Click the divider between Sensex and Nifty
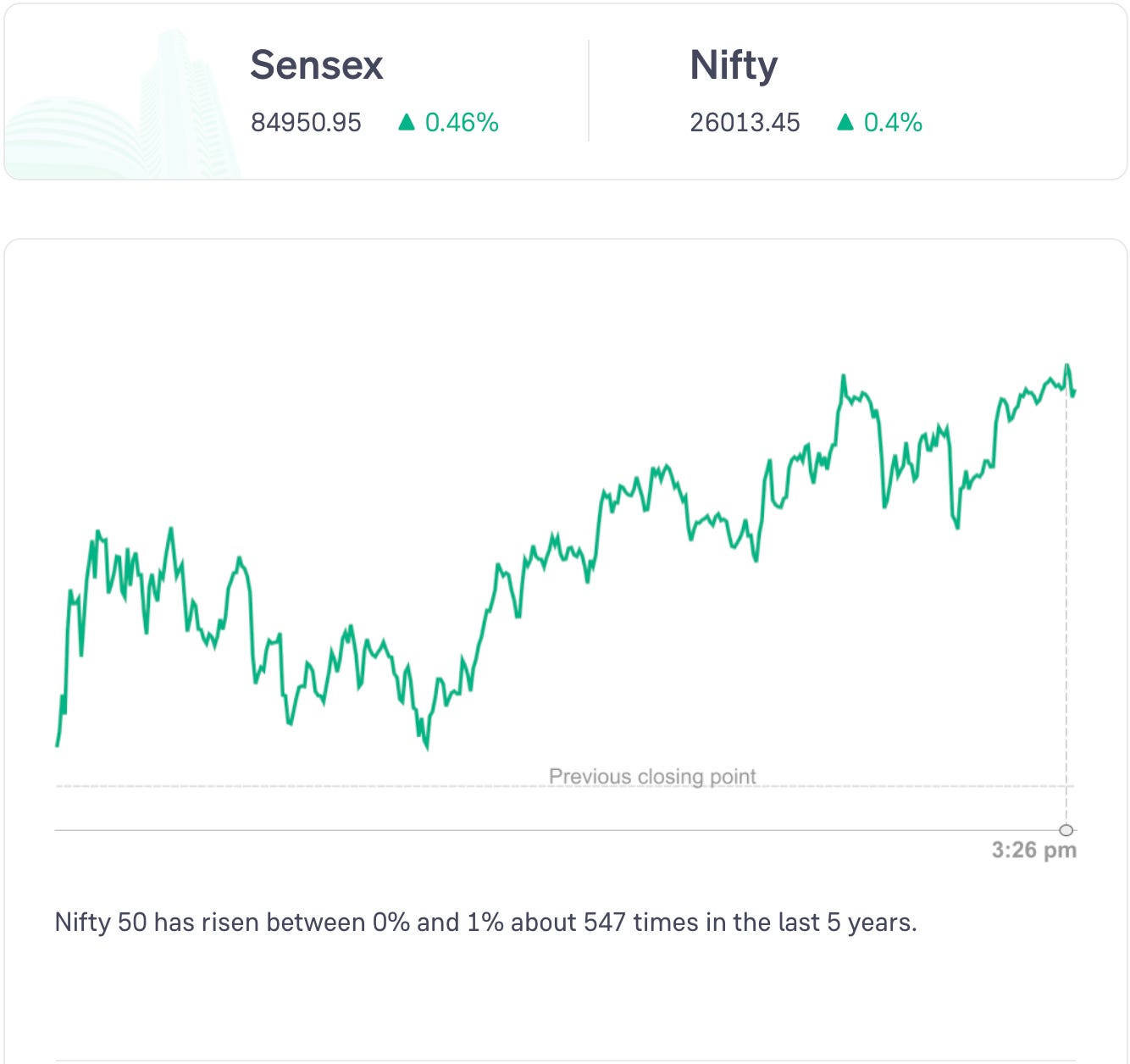Screen dimensions: 1130x1064 [589, 91]
